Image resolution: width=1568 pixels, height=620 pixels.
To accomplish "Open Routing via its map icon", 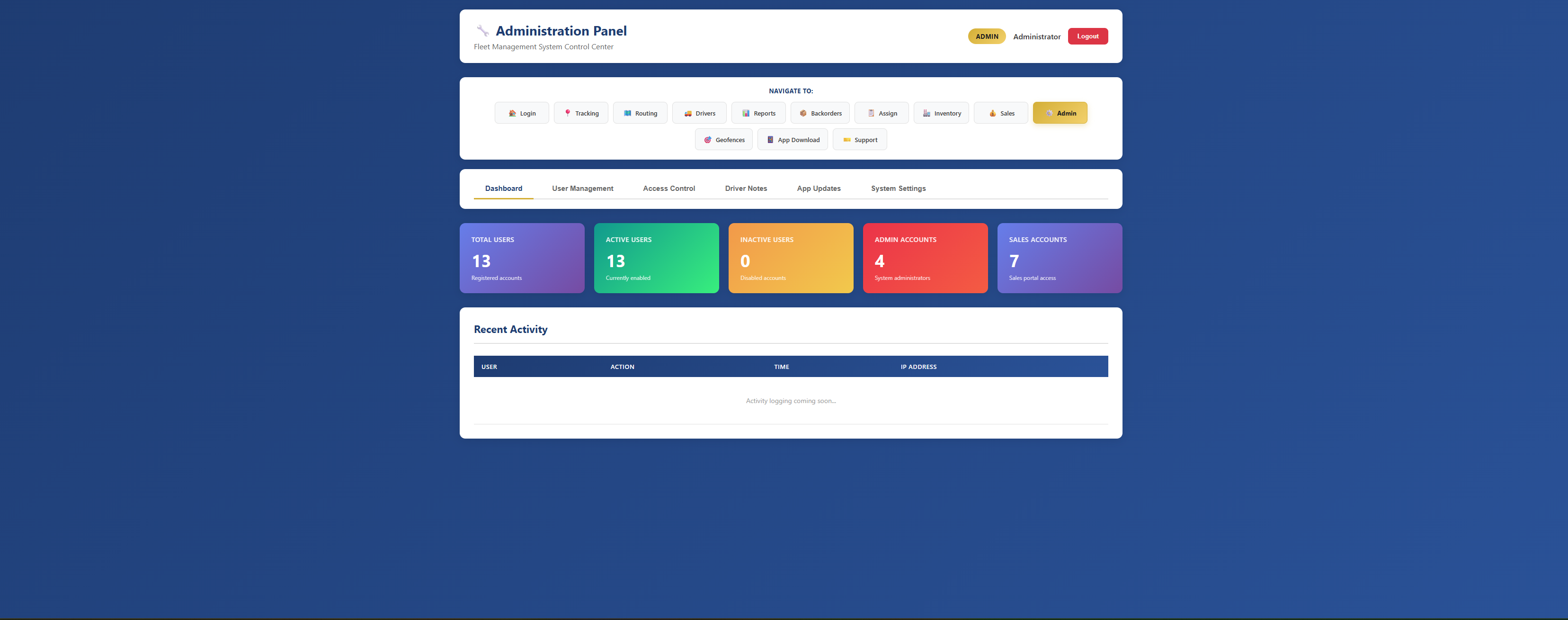I will pos(627,113).
